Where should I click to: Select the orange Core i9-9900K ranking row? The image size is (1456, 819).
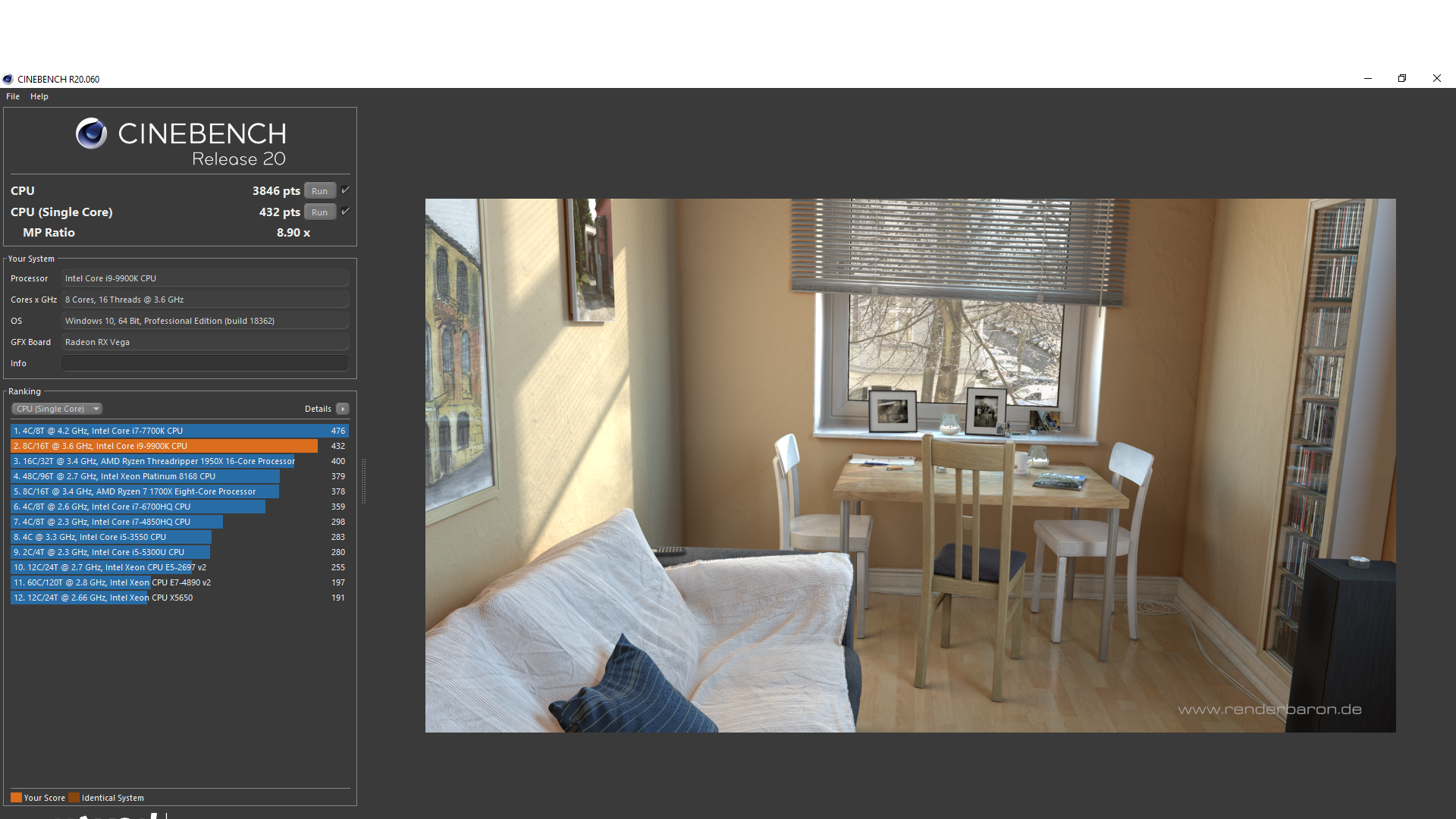(x=163, y=446)
